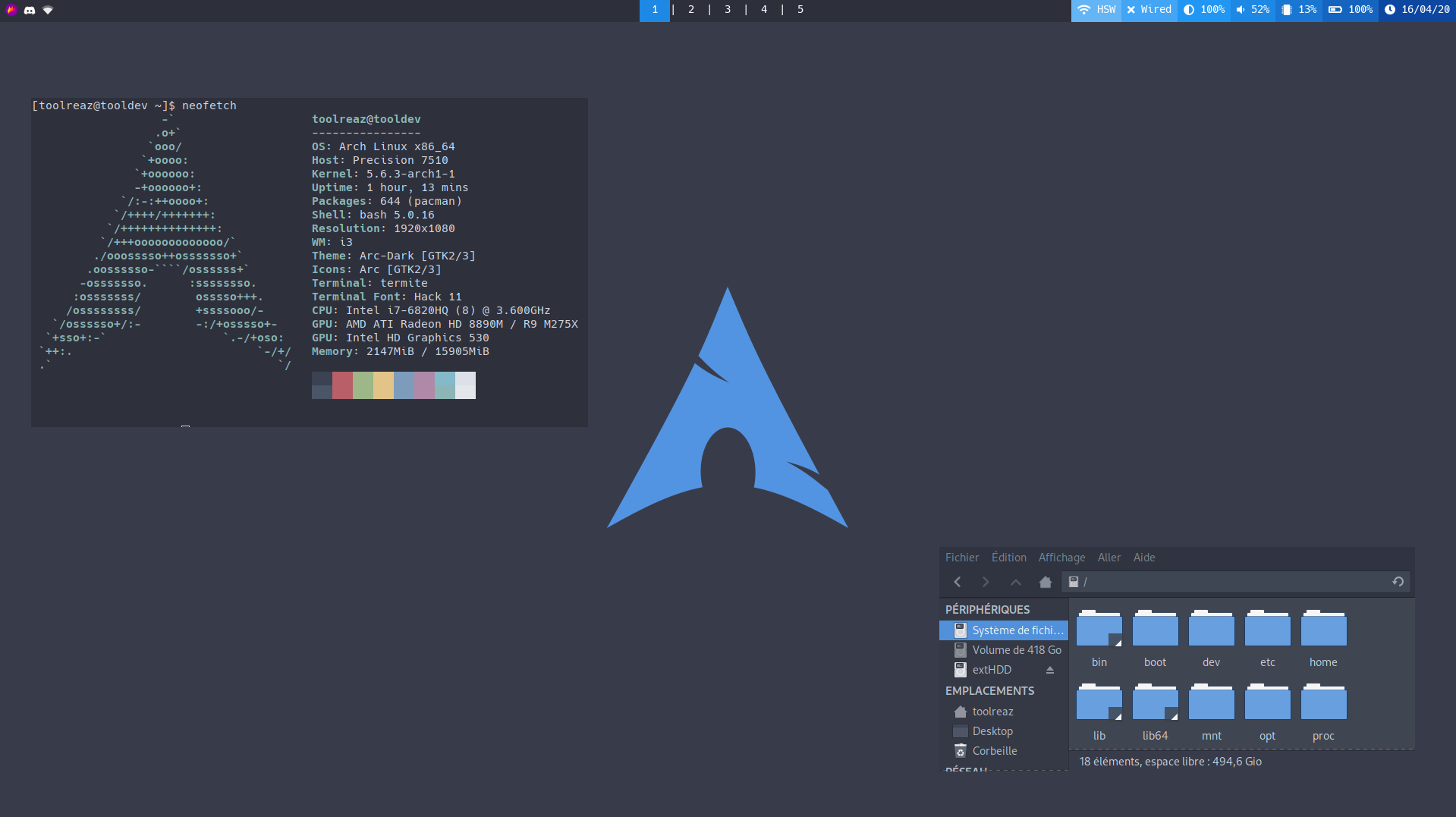Viewport: 1456px width, 817px height.
Task: Click the red swatch in neofetch palette
Action: pos(342,385)
